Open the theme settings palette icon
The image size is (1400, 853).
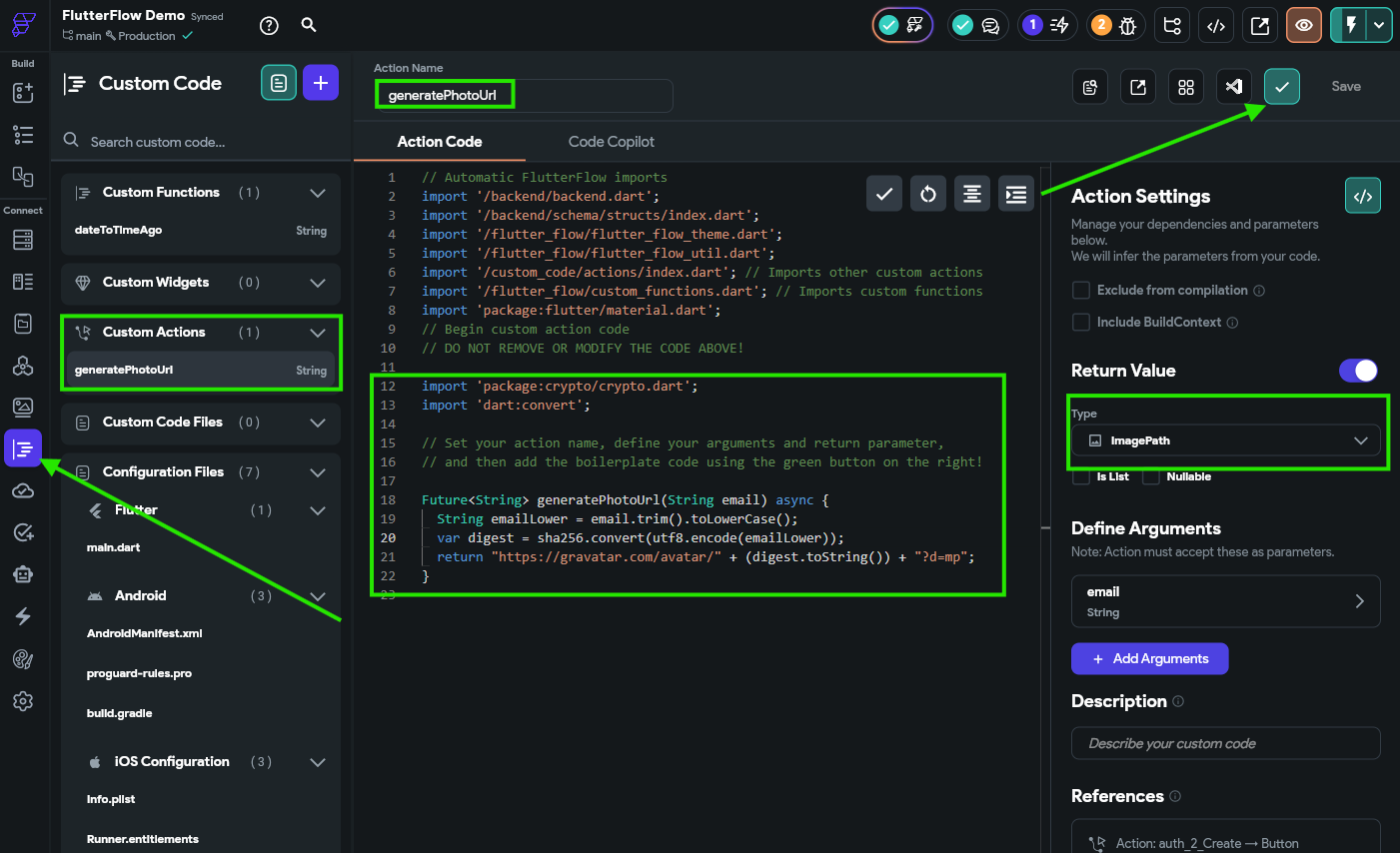pyautogui.click(x=23, y=658)
